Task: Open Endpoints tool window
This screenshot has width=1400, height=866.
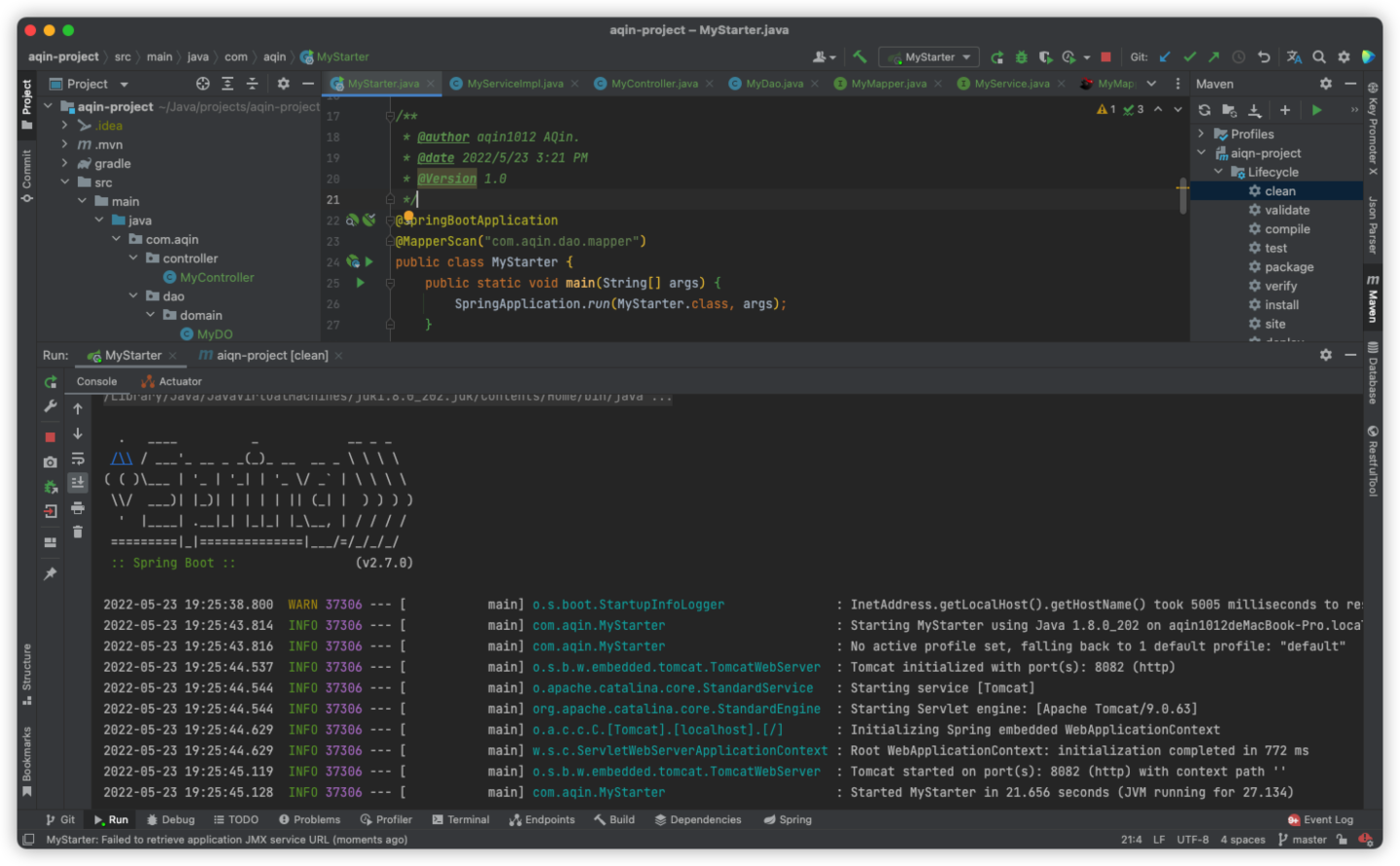Action: (x=542, y=820)
